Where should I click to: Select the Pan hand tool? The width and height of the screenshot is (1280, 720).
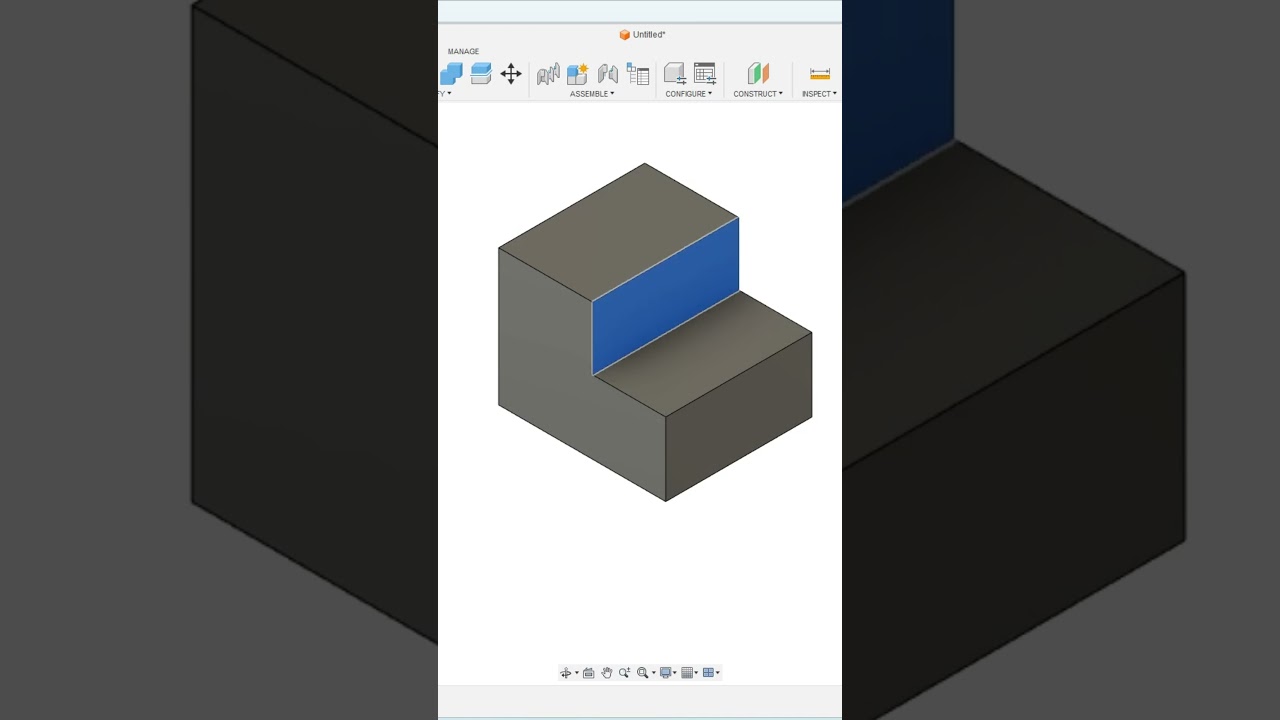tap(607, 673)
